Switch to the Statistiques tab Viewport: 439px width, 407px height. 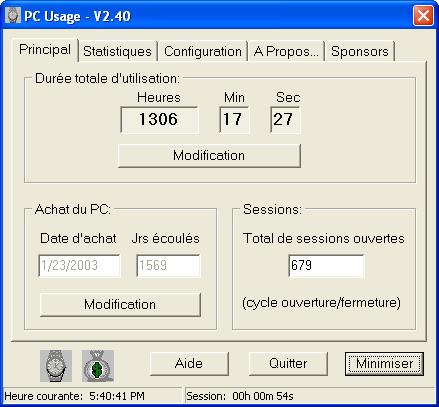point(117,51)
